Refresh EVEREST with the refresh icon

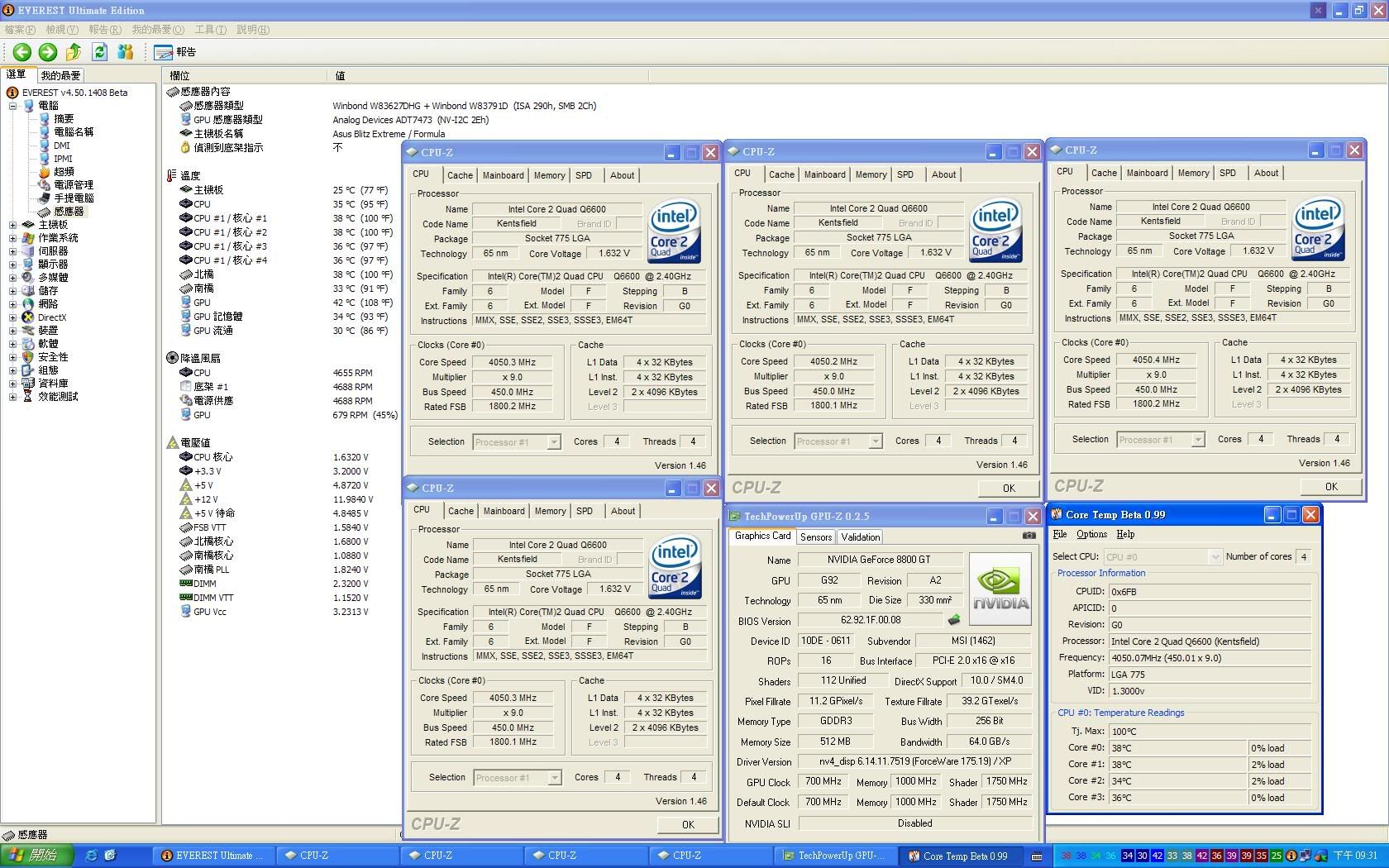click(99, 52)
